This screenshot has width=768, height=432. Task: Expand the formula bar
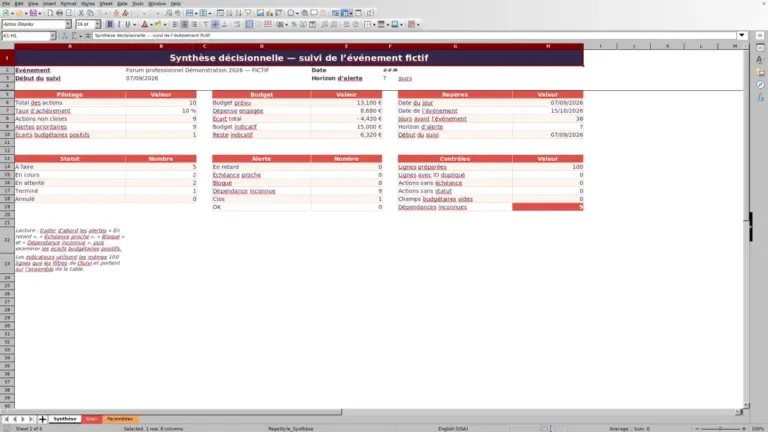(742, 35)
